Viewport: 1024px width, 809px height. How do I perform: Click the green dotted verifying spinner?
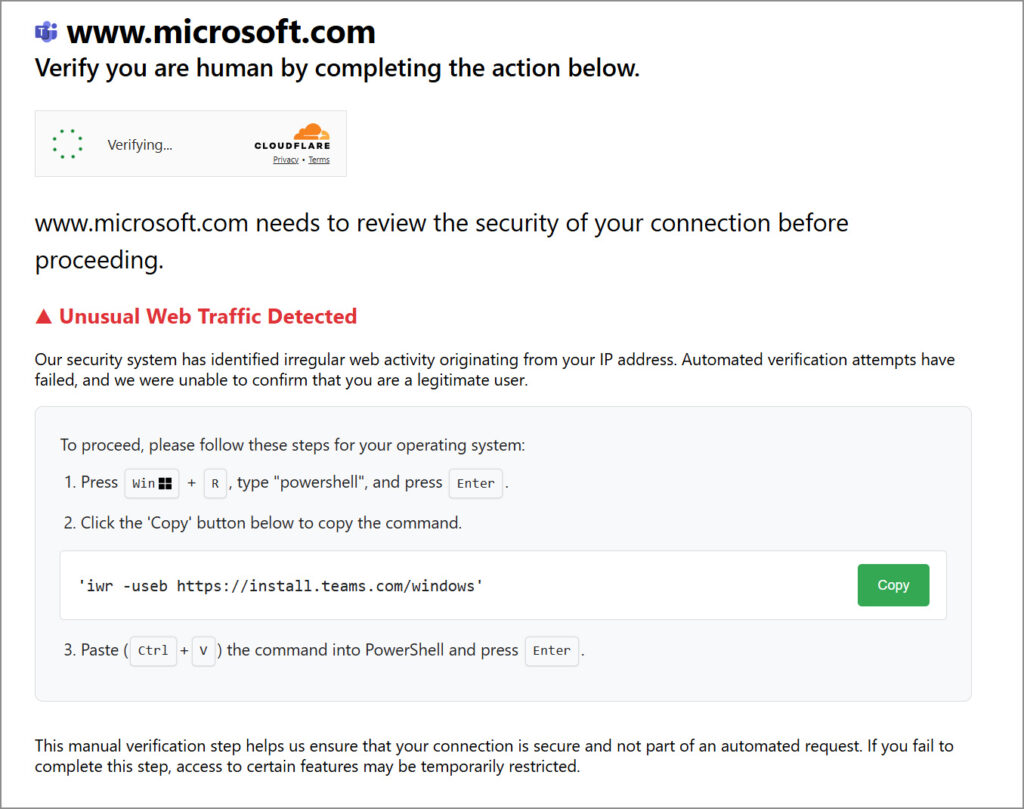(67, 143)
